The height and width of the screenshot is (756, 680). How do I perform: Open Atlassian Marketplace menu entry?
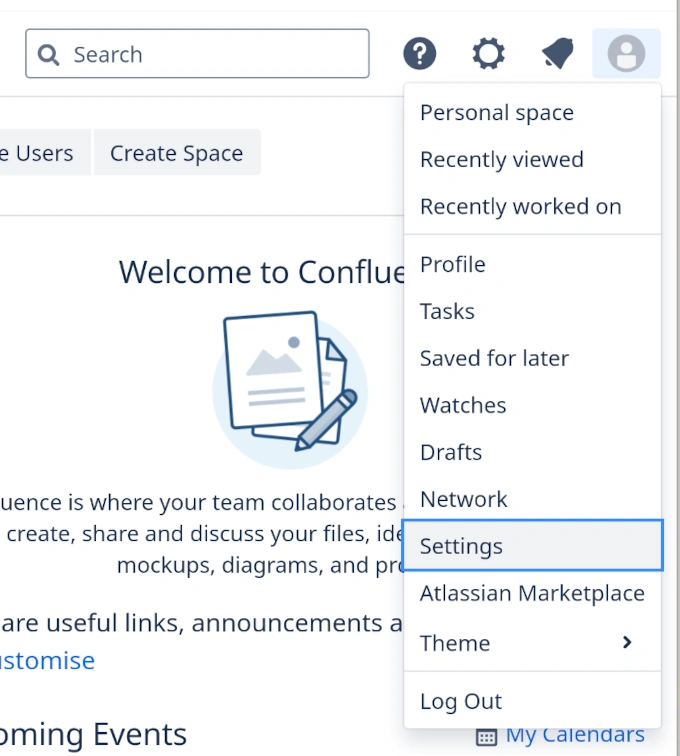[532, 593]
